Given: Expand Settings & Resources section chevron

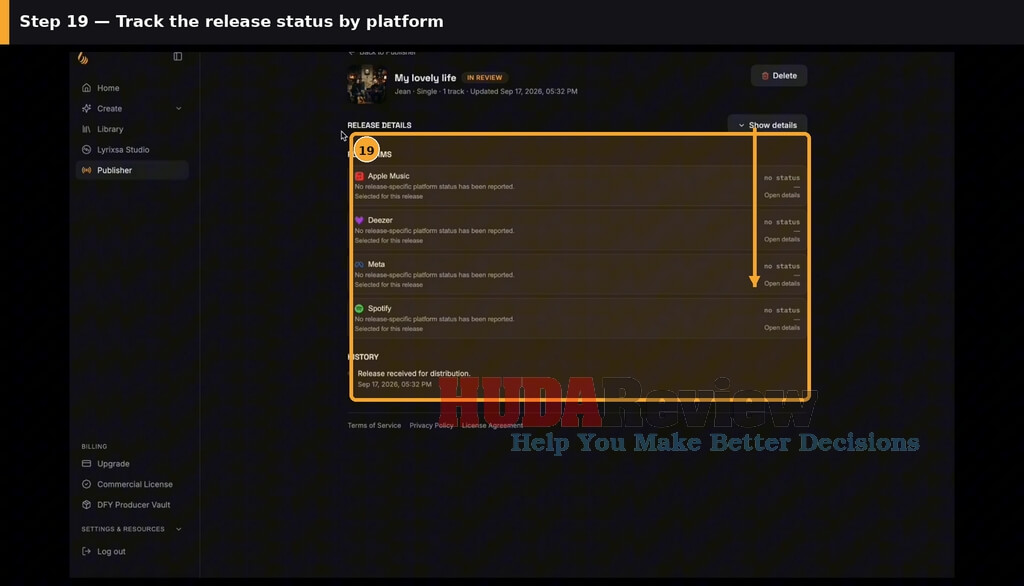Looking at the screenshot, I should click(x=178, y=529).
